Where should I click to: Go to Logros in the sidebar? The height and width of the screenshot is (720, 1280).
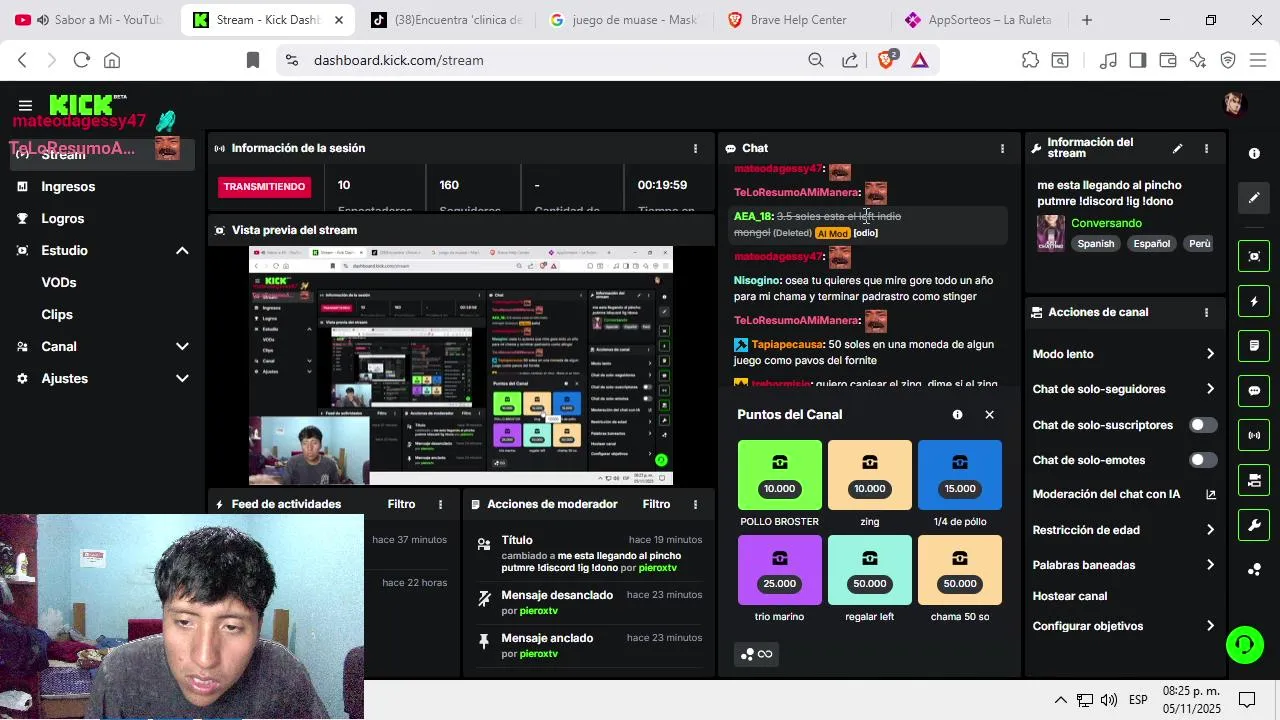(x=62, y=218)
